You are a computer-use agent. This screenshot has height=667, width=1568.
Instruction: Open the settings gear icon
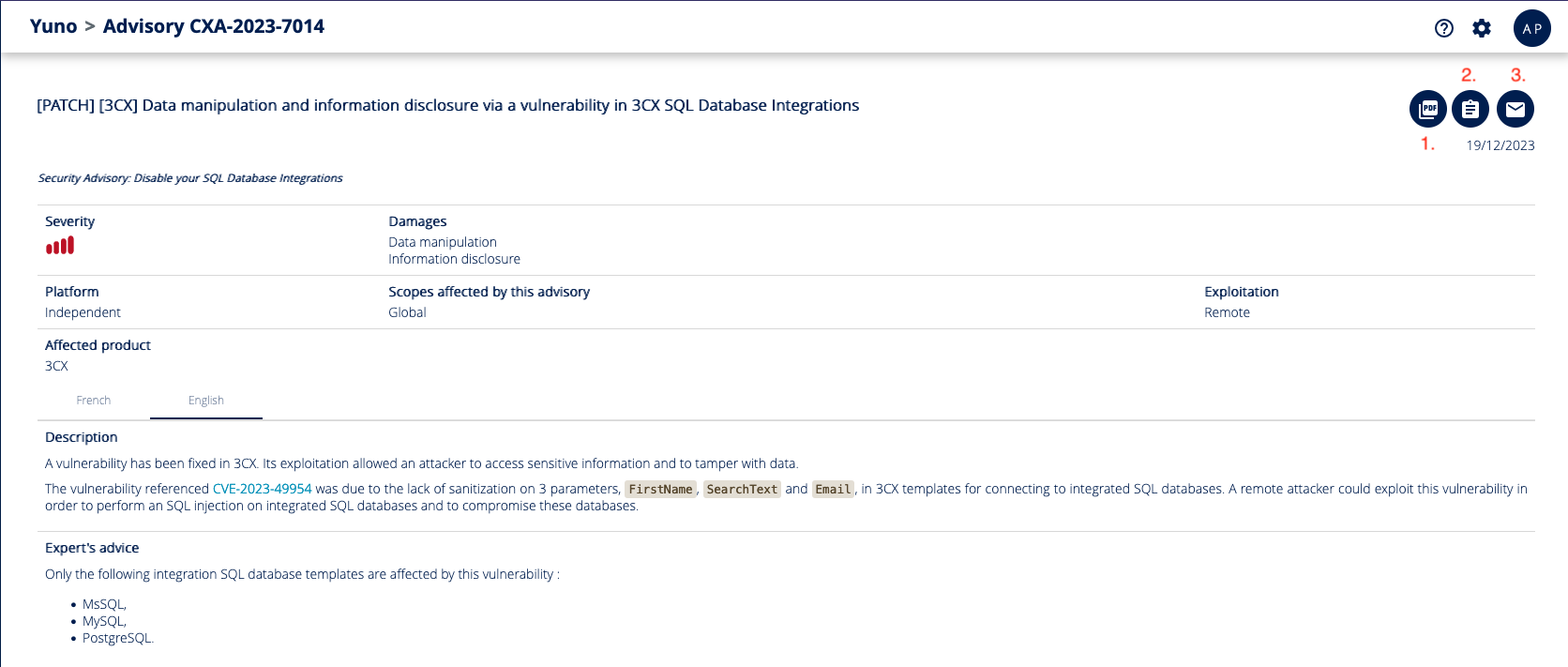pyautogui.click(x=1482, y=28)
